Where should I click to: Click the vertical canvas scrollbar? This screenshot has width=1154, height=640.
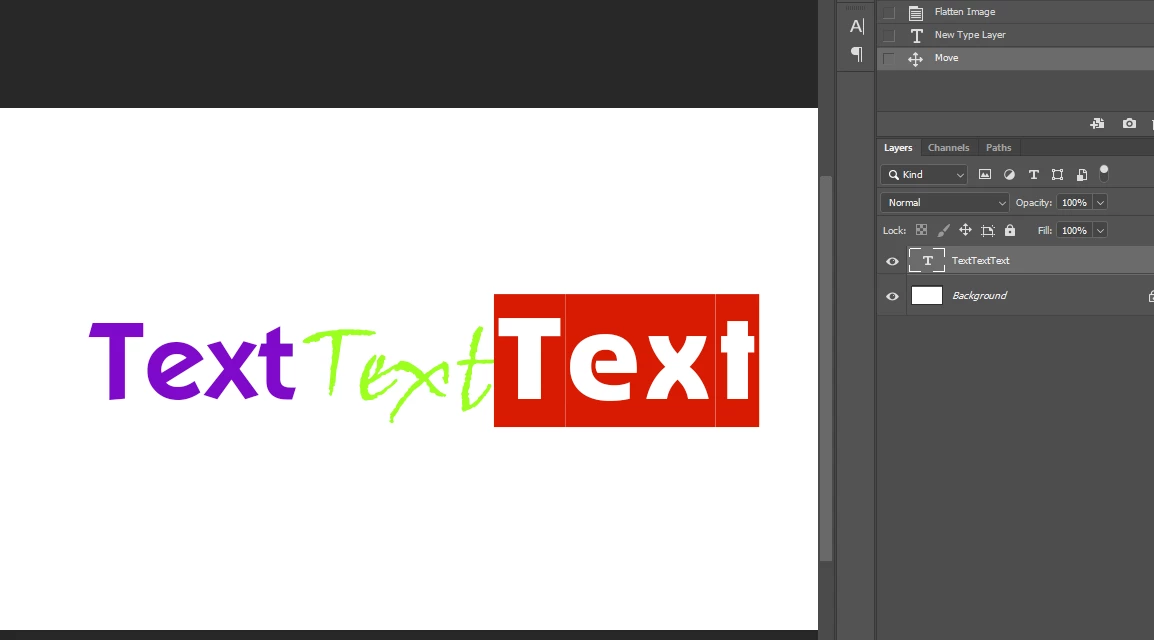pyautogui.click(x=826, y=368)
